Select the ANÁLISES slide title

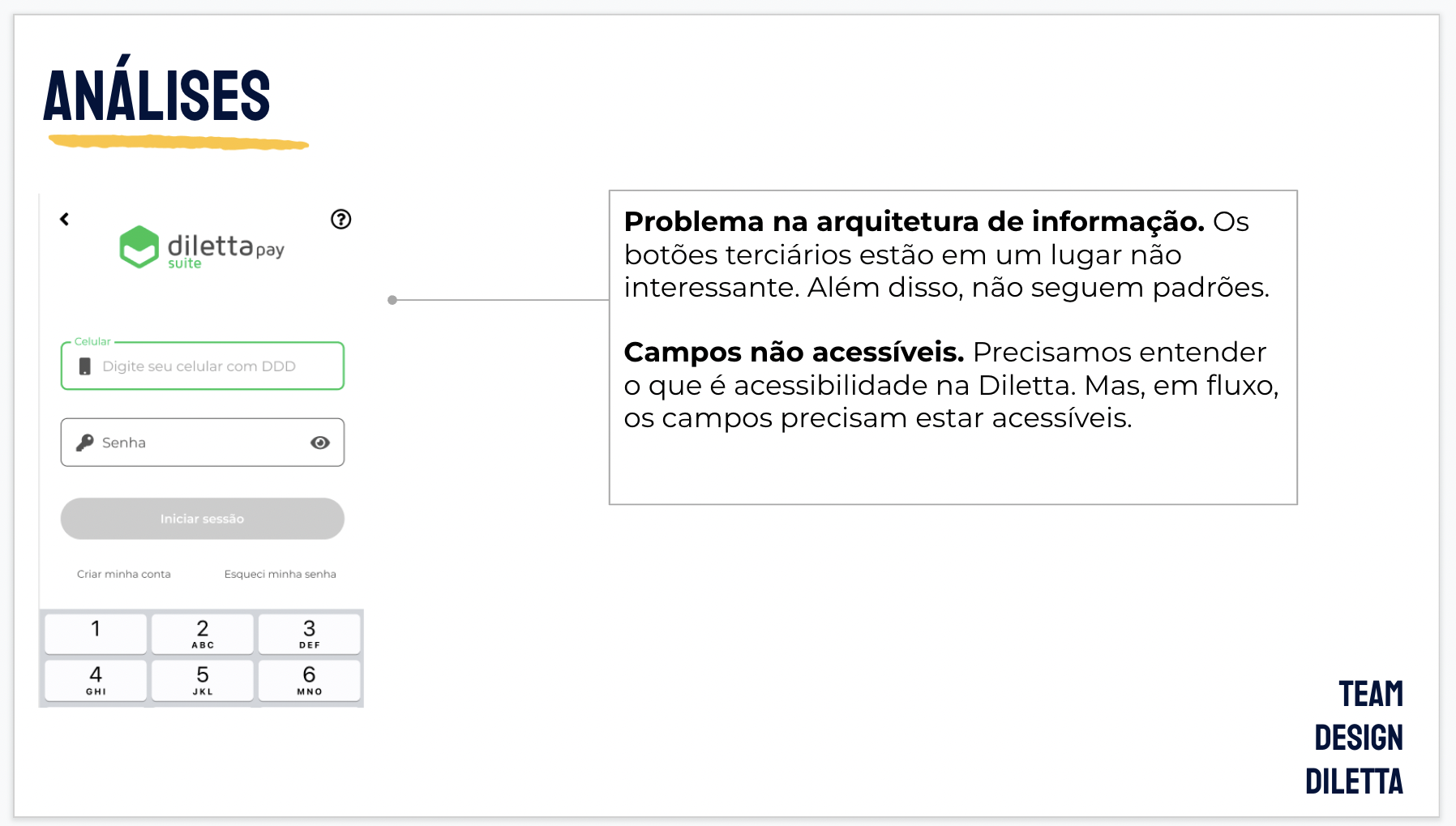click(x=156, y=96)
